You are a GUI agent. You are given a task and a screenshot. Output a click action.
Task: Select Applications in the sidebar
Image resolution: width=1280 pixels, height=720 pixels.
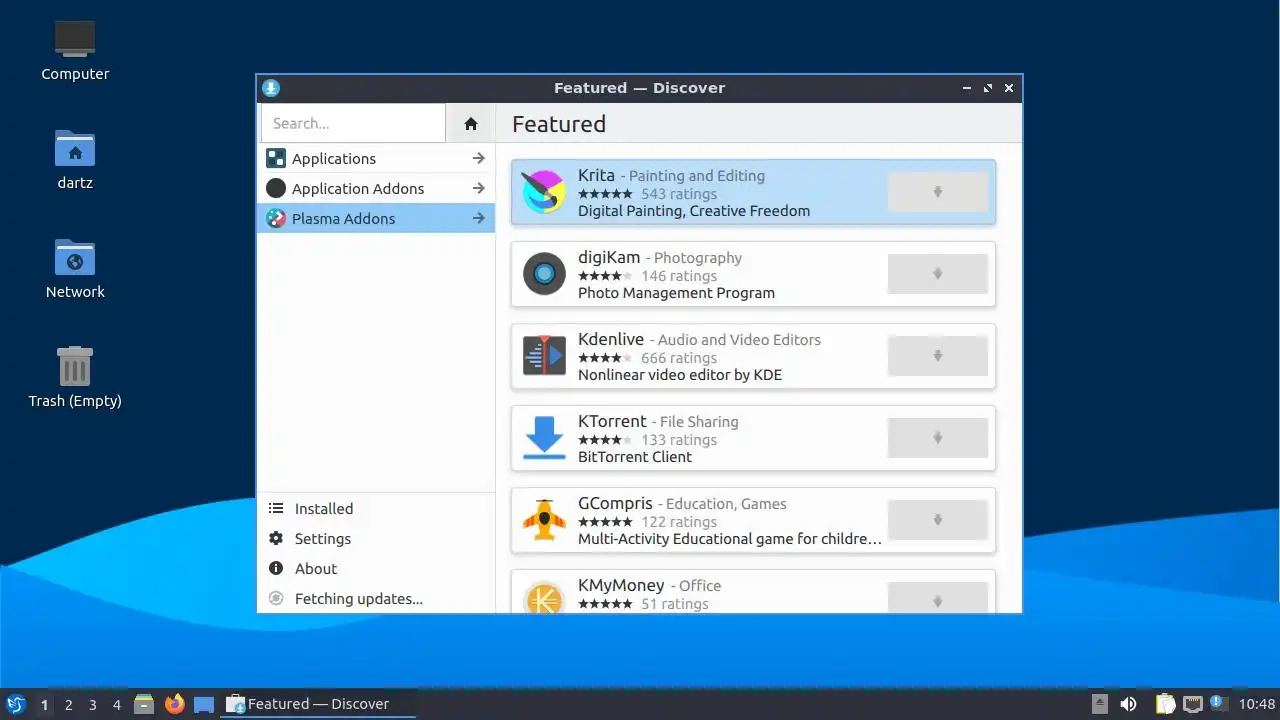point(376,158)
